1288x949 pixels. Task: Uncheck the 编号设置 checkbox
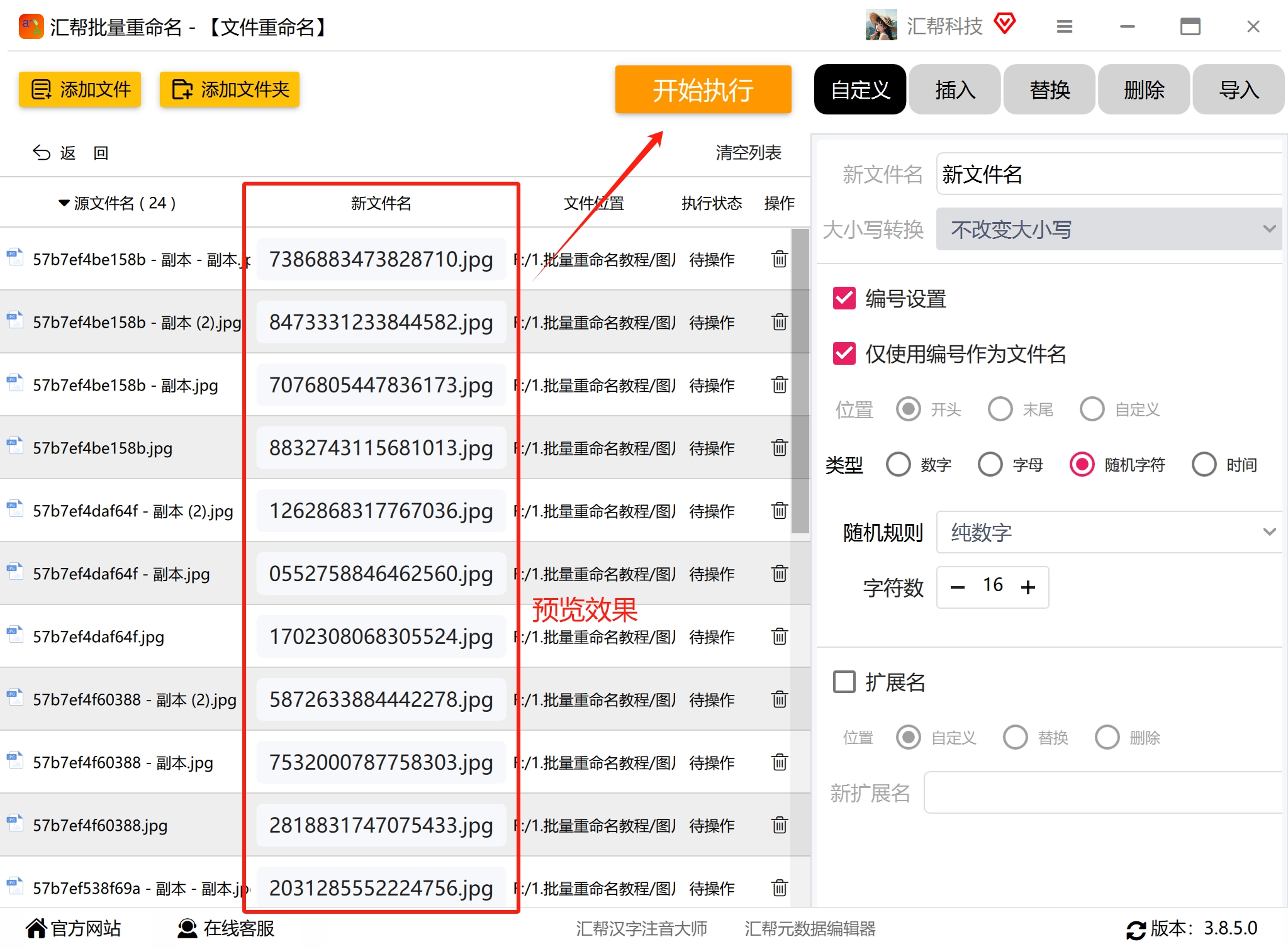pyautogui.click(x=844, y=299)
